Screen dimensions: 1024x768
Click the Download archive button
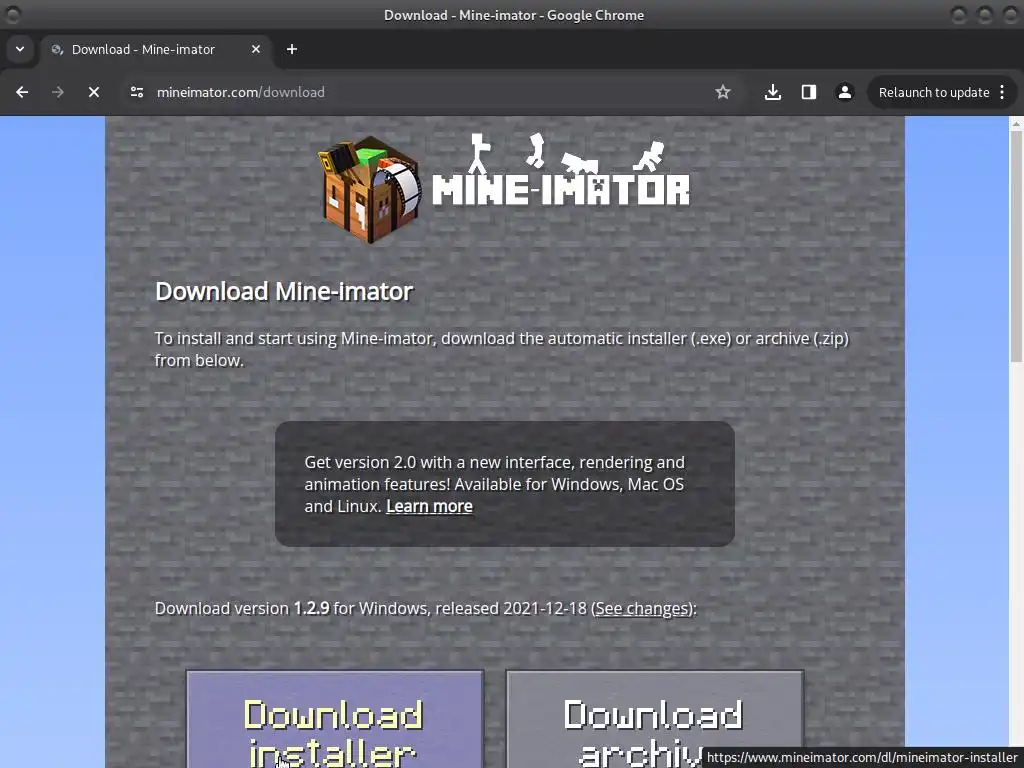(x=654, y=719)
